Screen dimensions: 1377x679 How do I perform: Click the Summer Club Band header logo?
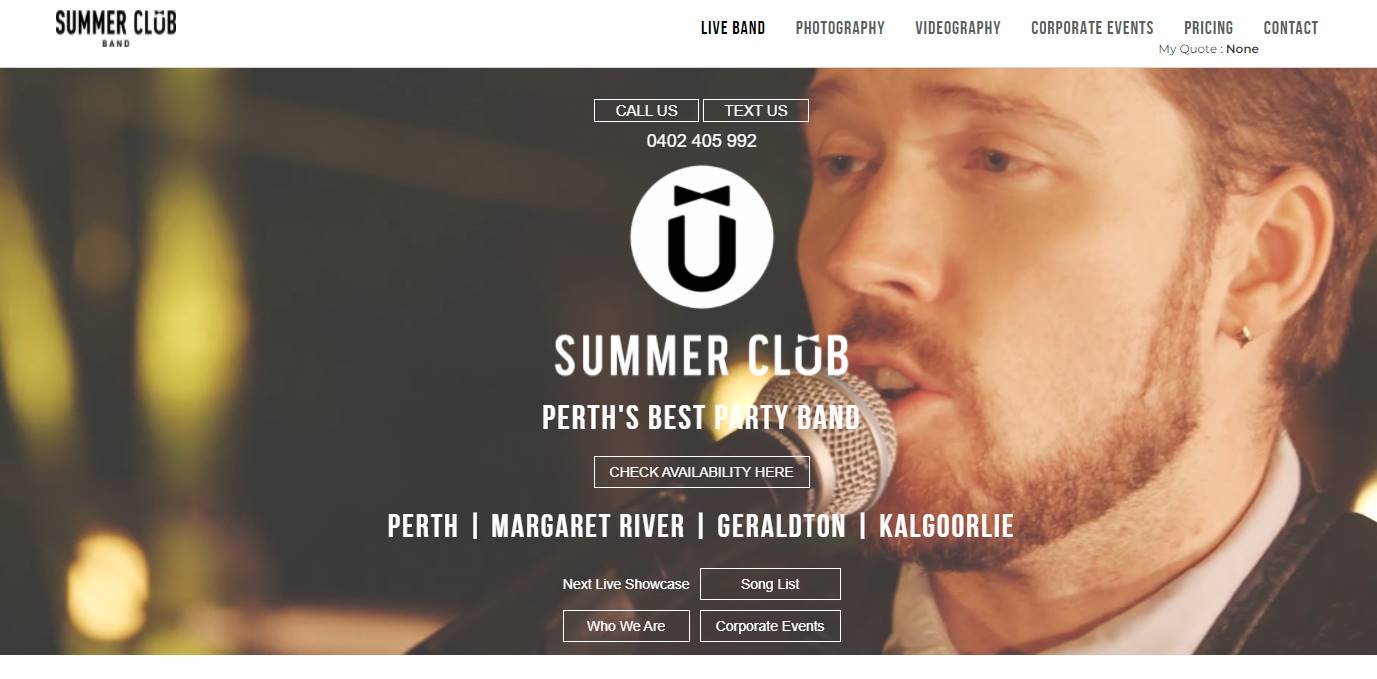pos(116,28)
